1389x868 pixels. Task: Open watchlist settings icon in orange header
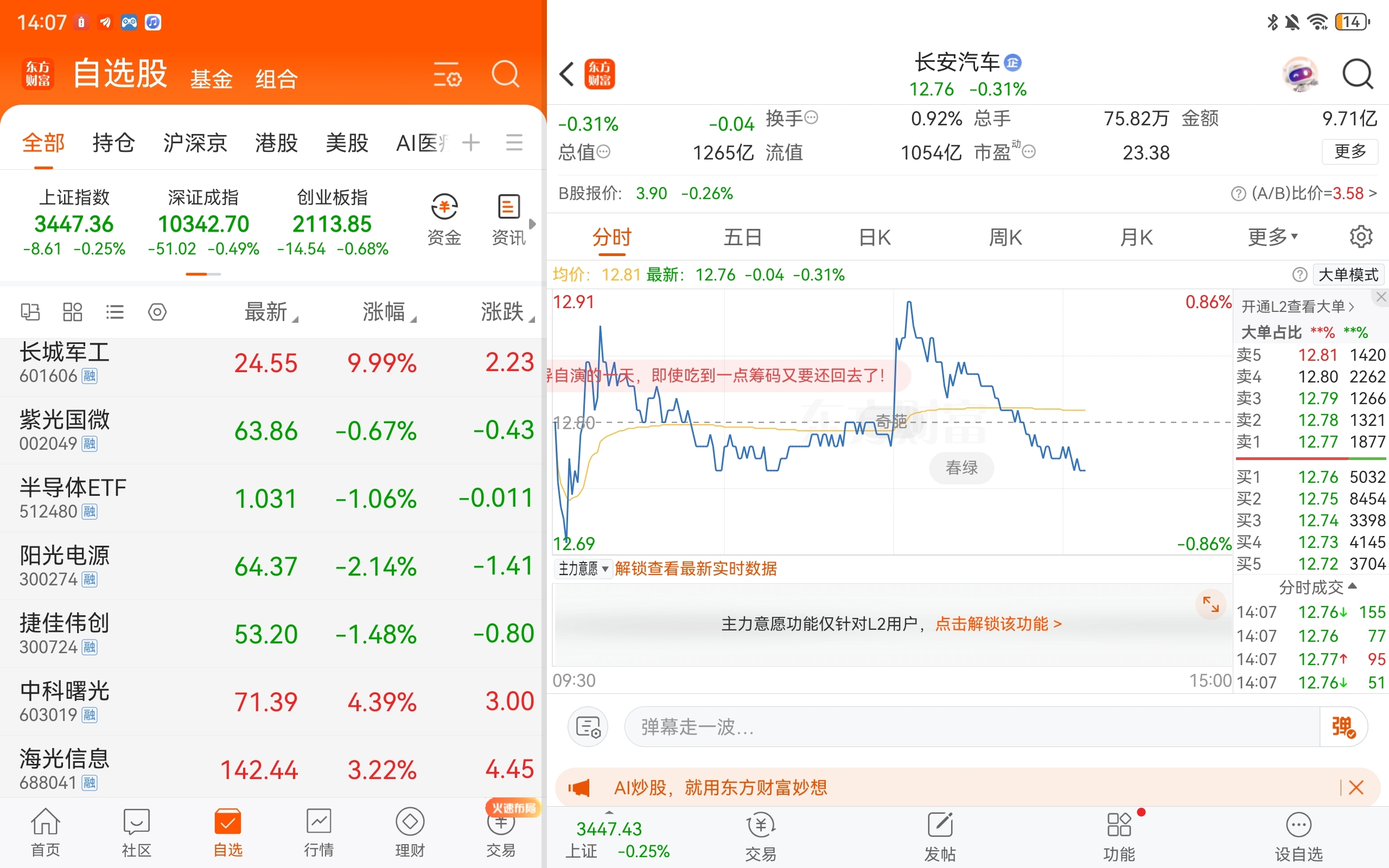point(447,75)
